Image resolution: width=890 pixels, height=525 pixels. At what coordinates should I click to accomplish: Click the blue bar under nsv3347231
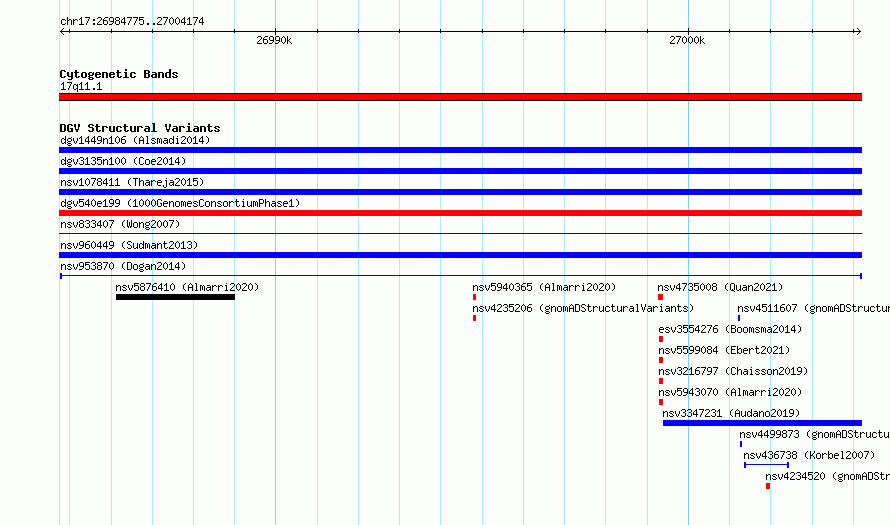pyautogui.click(x=762, y=423)
